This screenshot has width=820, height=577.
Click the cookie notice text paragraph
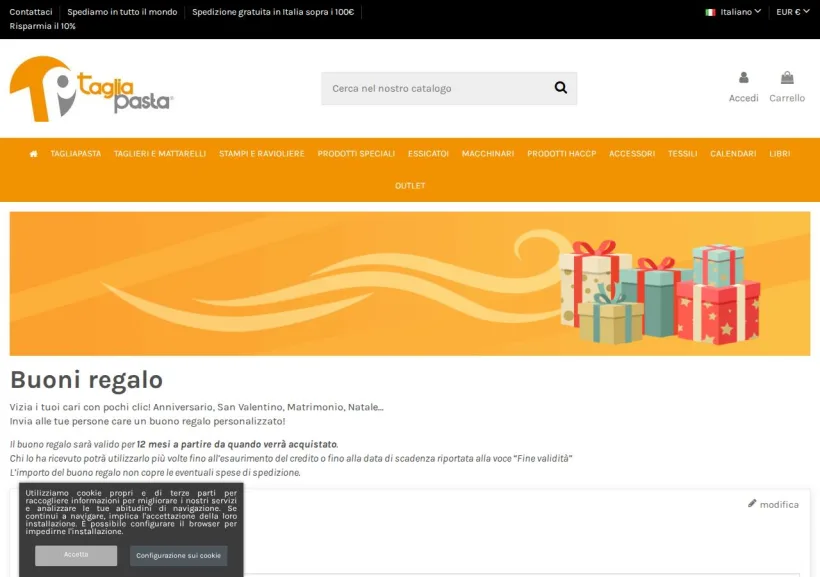[x=131, y=512]
